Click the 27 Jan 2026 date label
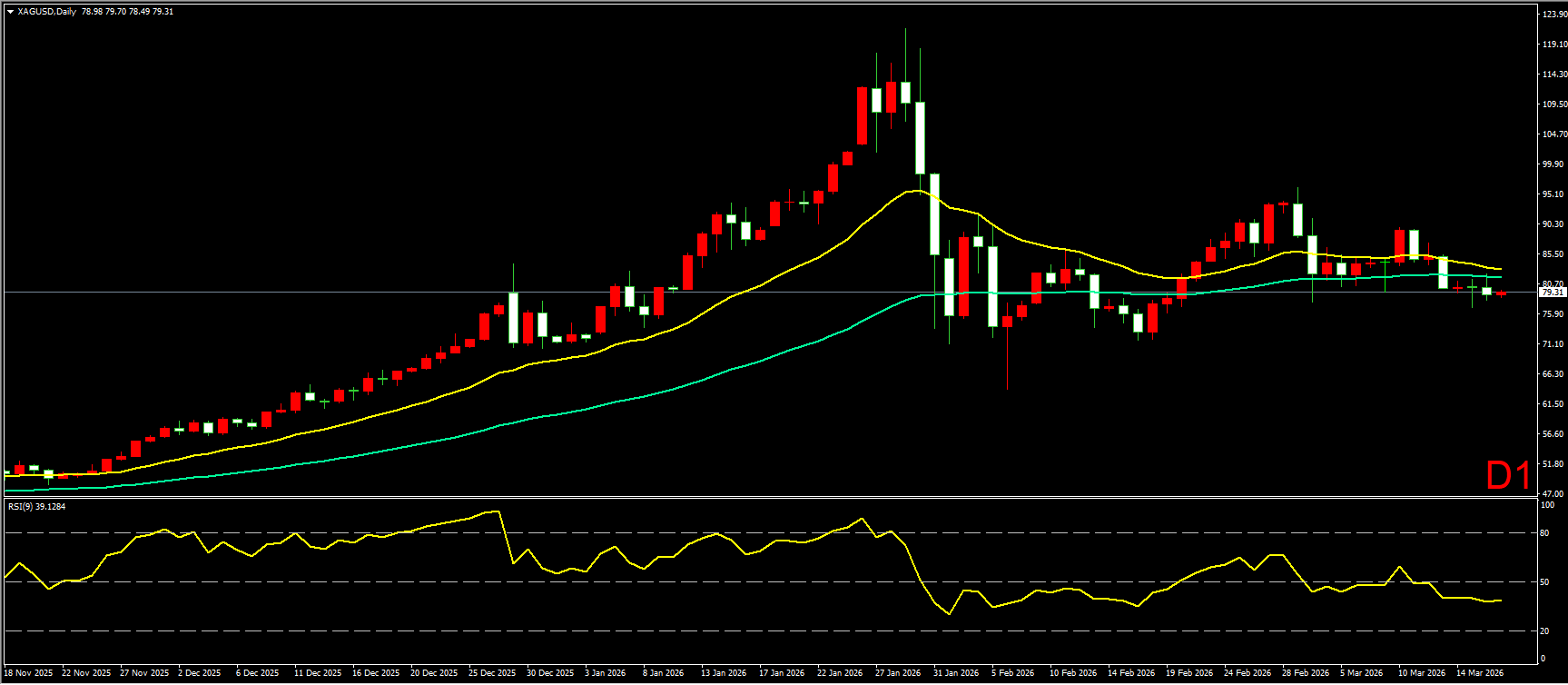This screenshot has height=685, width=1568. tap(897, 673)
